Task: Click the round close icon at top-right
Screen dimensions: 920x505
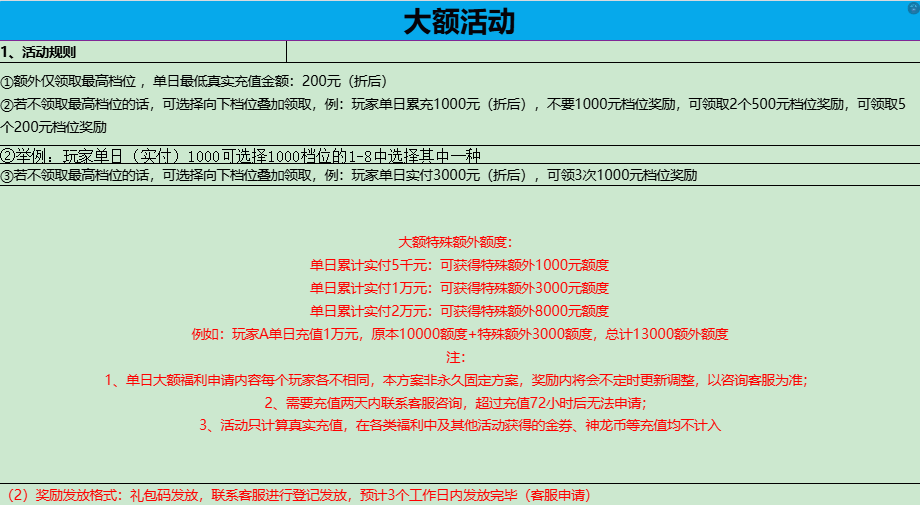Action: coord(913,7)
